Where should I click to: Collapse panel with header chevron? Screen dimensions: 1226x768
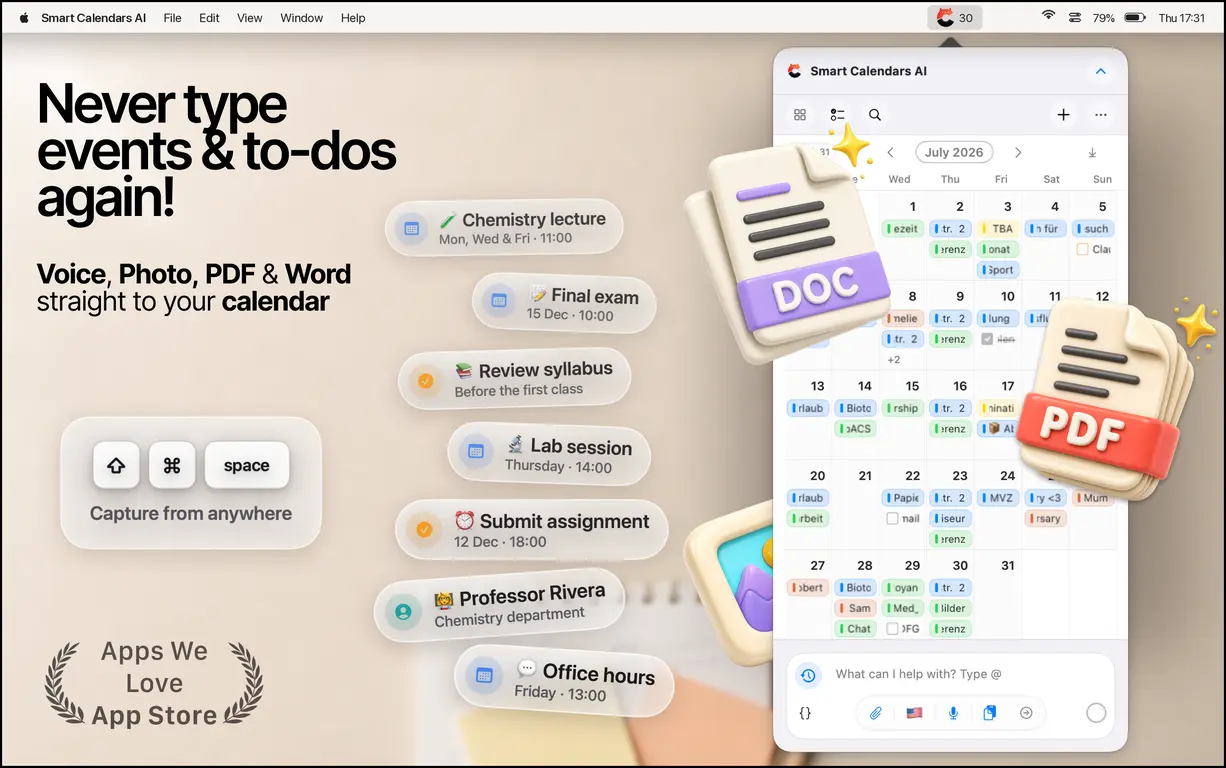coord(1101,71)
